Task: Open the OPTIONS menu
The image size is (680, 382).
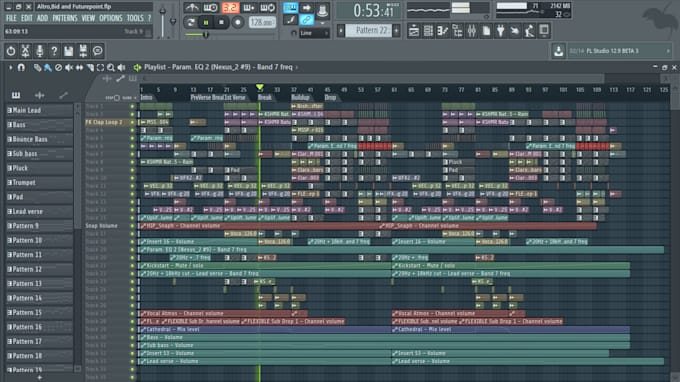Action: click(x=111, y=18)
